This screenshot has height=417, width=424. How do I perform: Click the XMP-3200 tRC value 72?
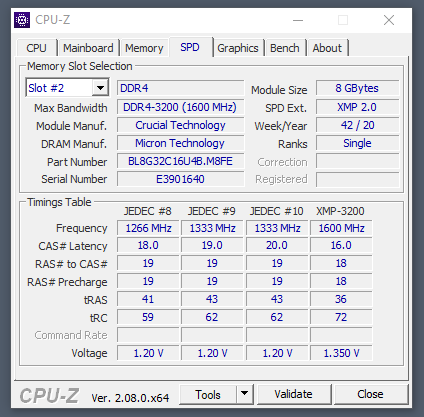tap(341, 317)
